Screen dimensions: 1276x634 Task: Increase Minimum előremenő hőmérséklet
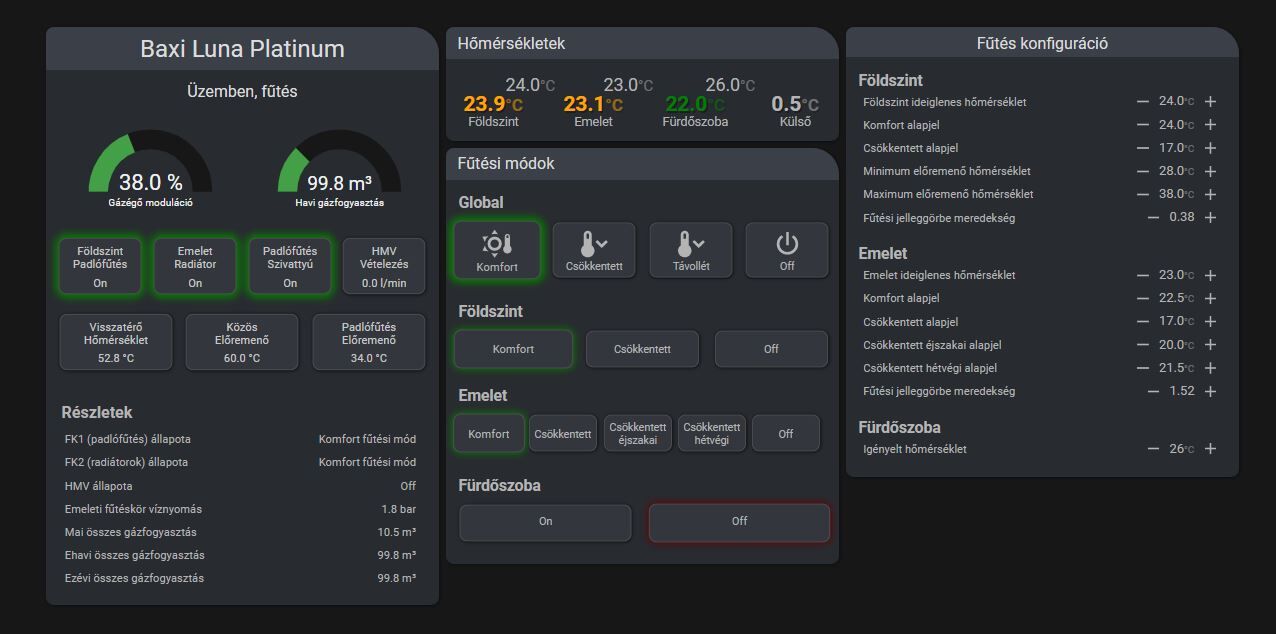click(x=1210, y=171)
